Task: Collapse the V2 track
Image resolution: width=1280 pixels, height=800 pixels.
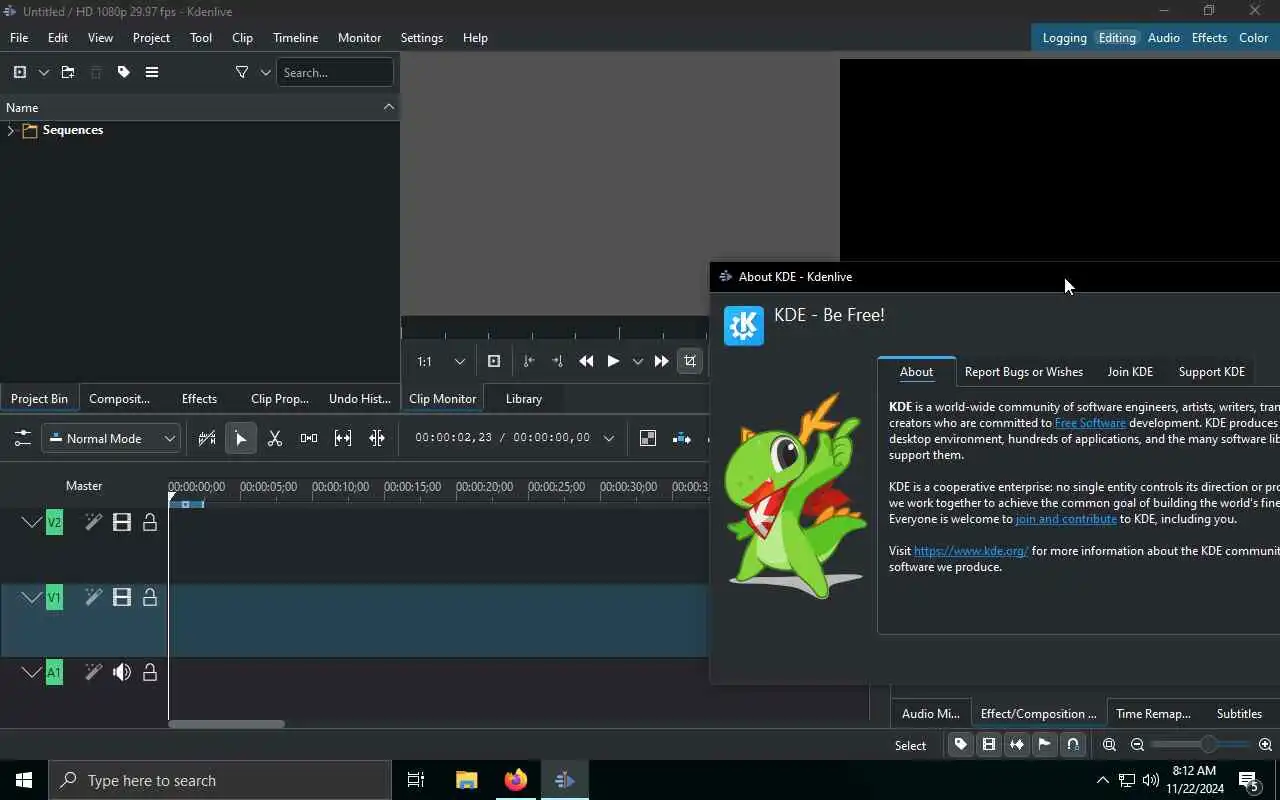Action: [32, 522]
